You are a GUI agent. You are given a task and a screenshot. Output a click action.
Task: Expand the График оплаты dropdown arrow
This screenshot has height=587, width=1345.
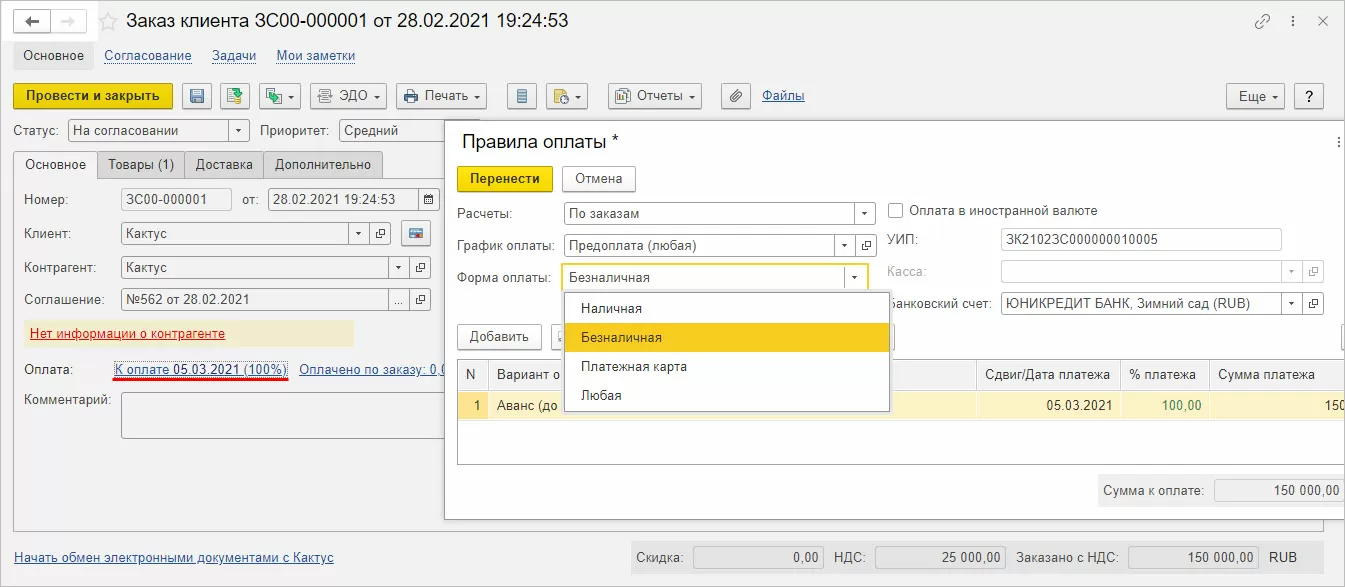tap(845, 245)
